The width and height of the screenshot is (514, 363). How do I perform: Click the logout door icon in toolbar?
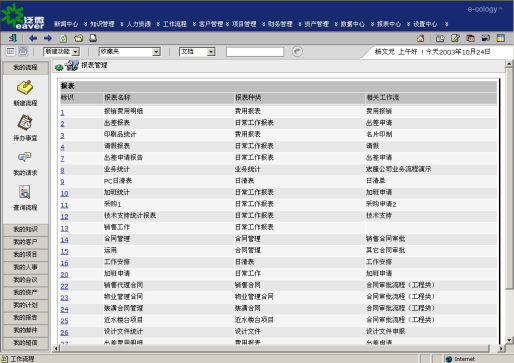tap(13, 38)
